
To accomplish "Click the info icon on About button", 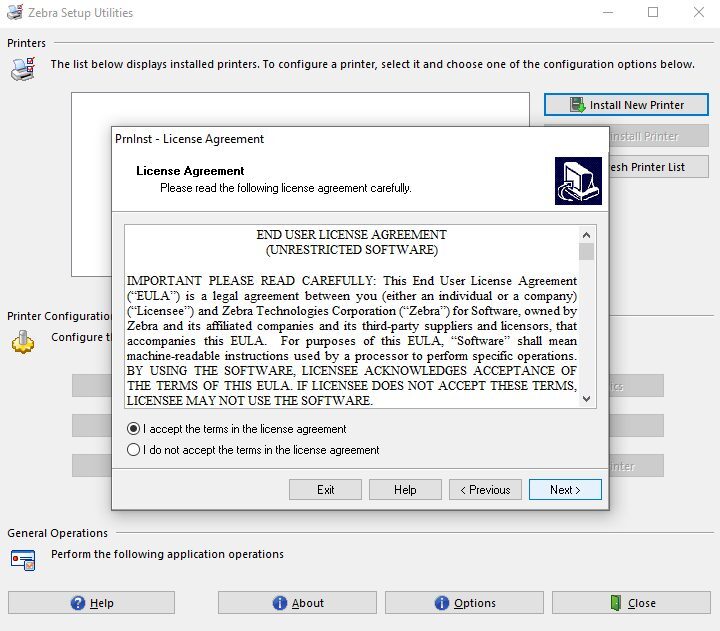I will 280,603.
